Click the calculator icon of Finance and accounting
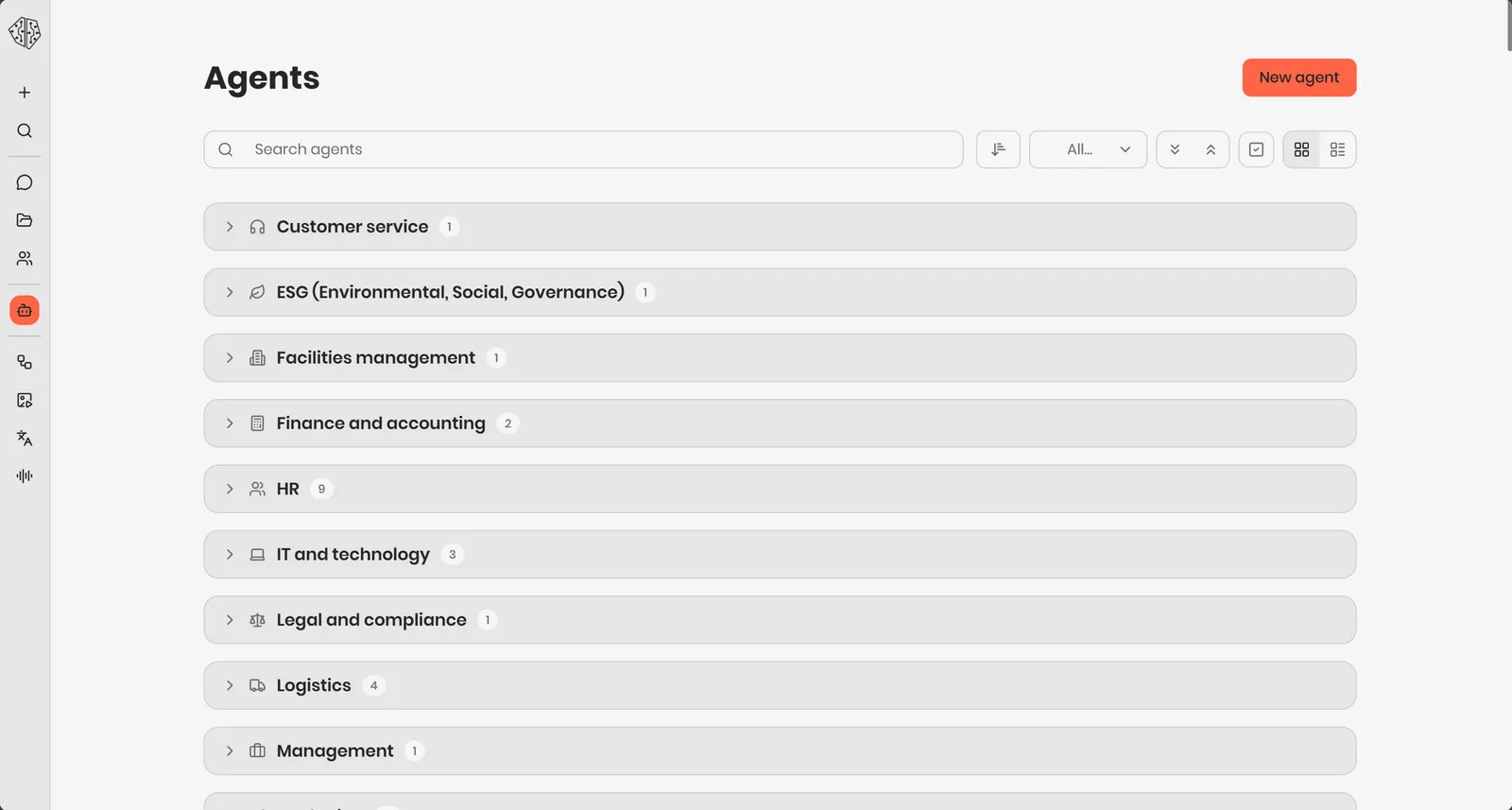 click(257, 423)
